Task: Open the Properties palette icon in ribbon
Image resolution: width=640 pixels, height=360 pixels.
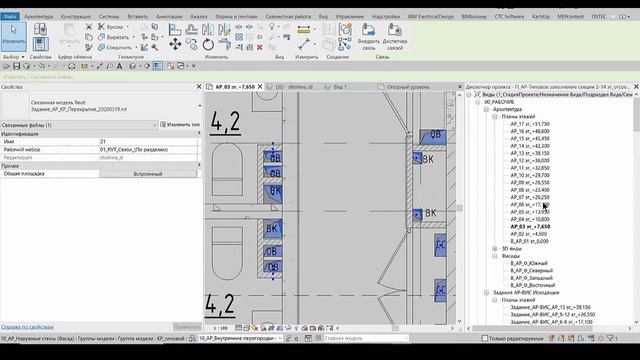Action: click(40, 44)
